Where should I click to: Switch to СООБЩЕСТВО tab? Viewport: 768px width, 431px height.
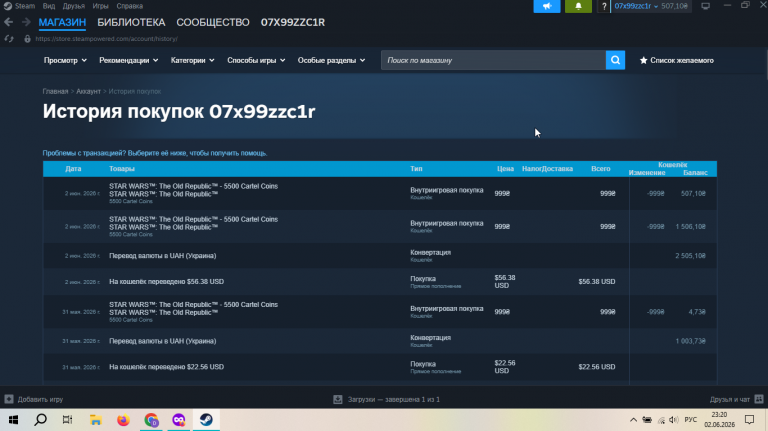pos(213,23)
